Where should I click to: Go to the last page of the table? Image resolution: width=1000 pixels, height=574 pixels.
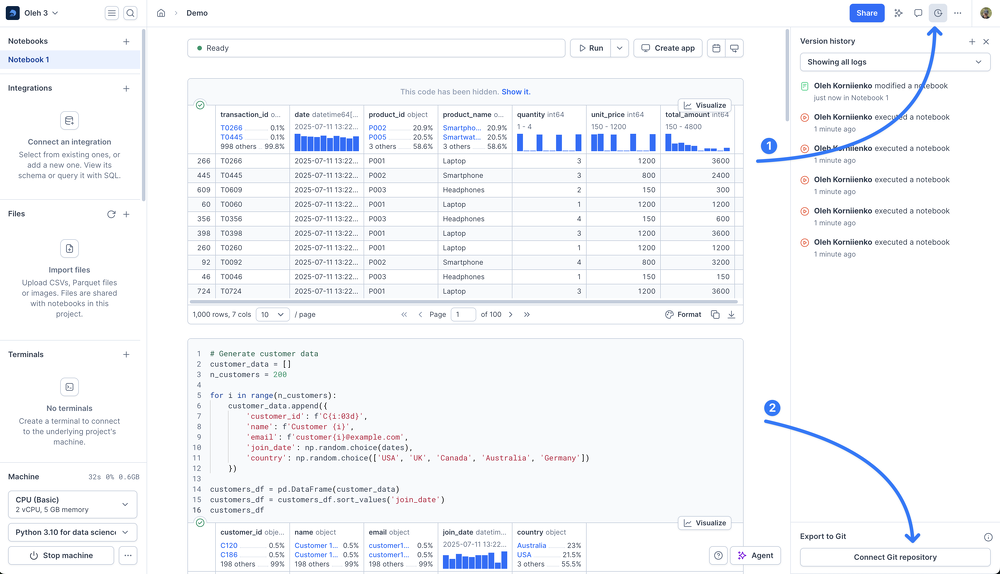click(x=527, y=314)
